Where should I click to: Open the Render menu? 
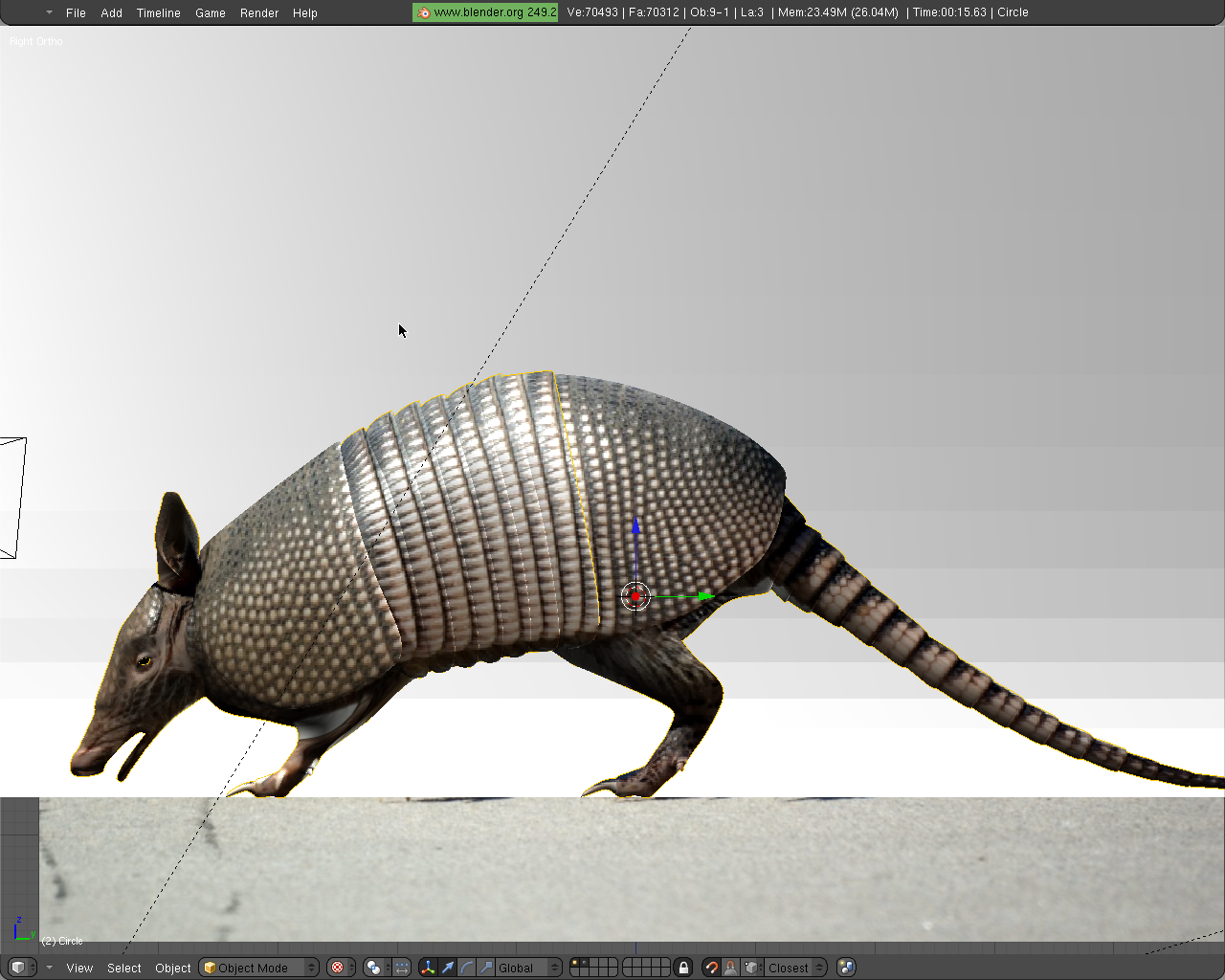coord(259,13)
